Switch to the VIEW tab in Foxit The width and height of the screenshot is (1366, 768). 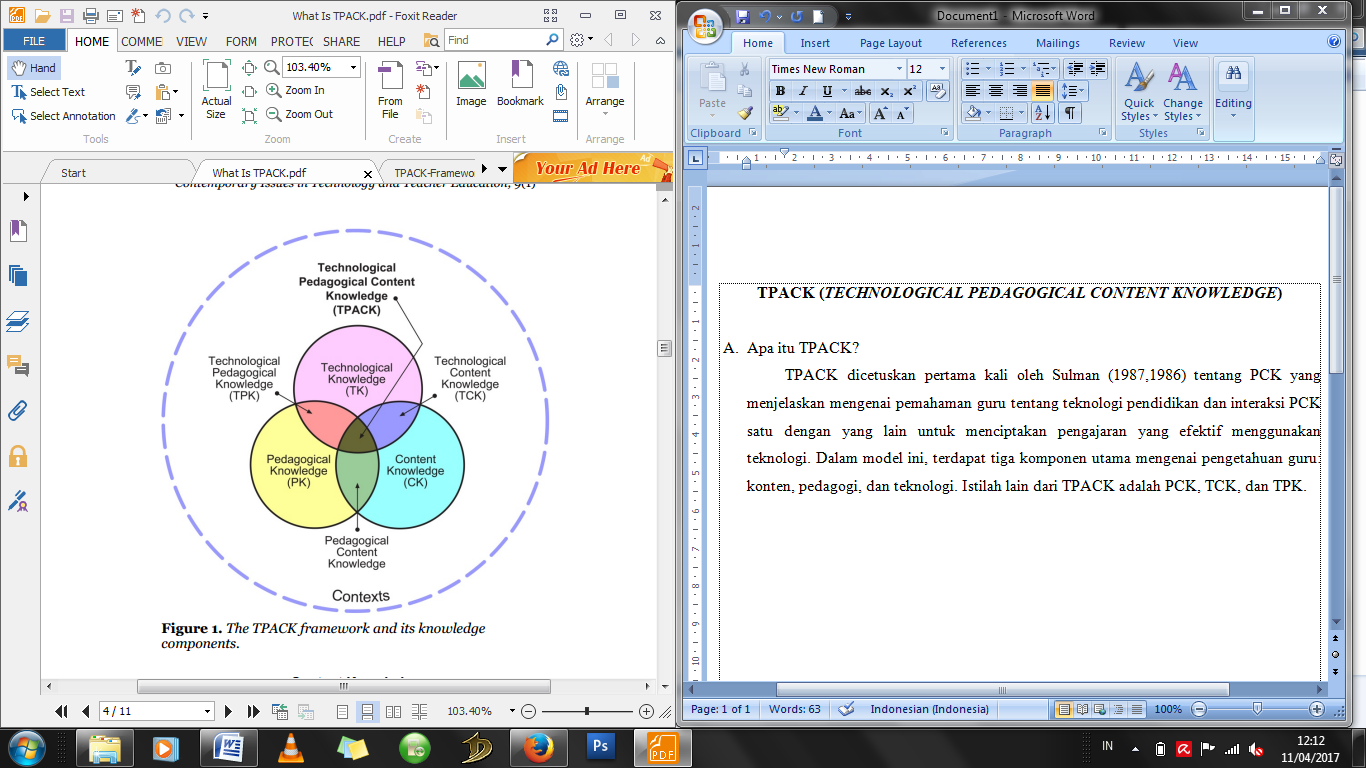[x=191, y=41]
